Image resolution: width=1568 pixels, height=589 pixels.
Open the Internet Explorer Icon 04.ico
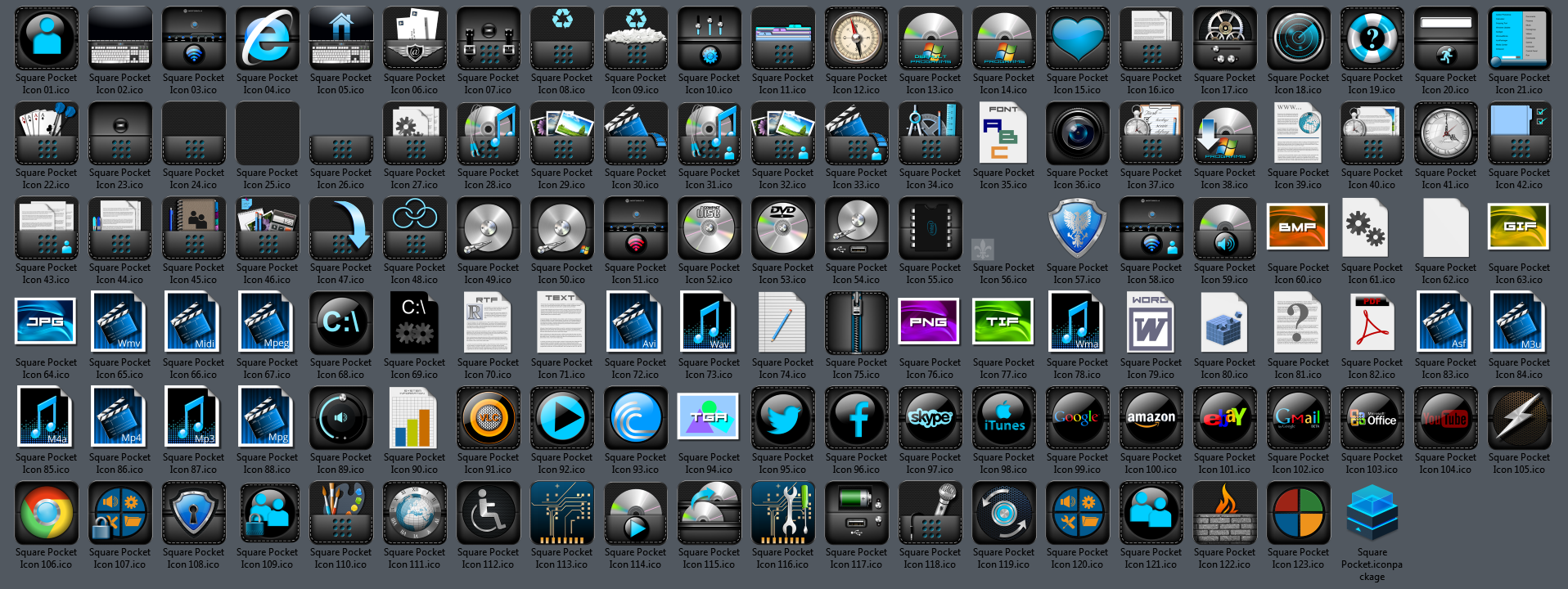tap(268, 38)
